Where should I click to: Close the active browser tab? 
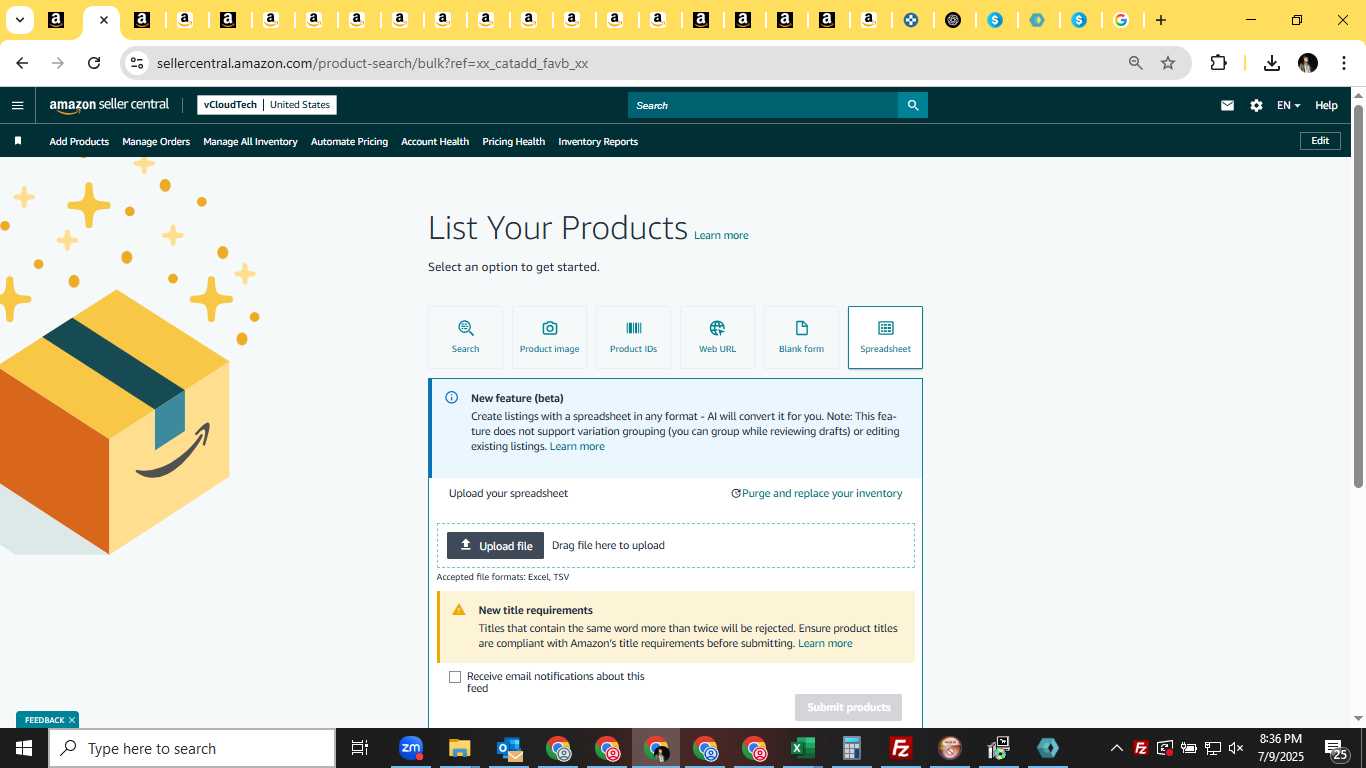[103, 20]
